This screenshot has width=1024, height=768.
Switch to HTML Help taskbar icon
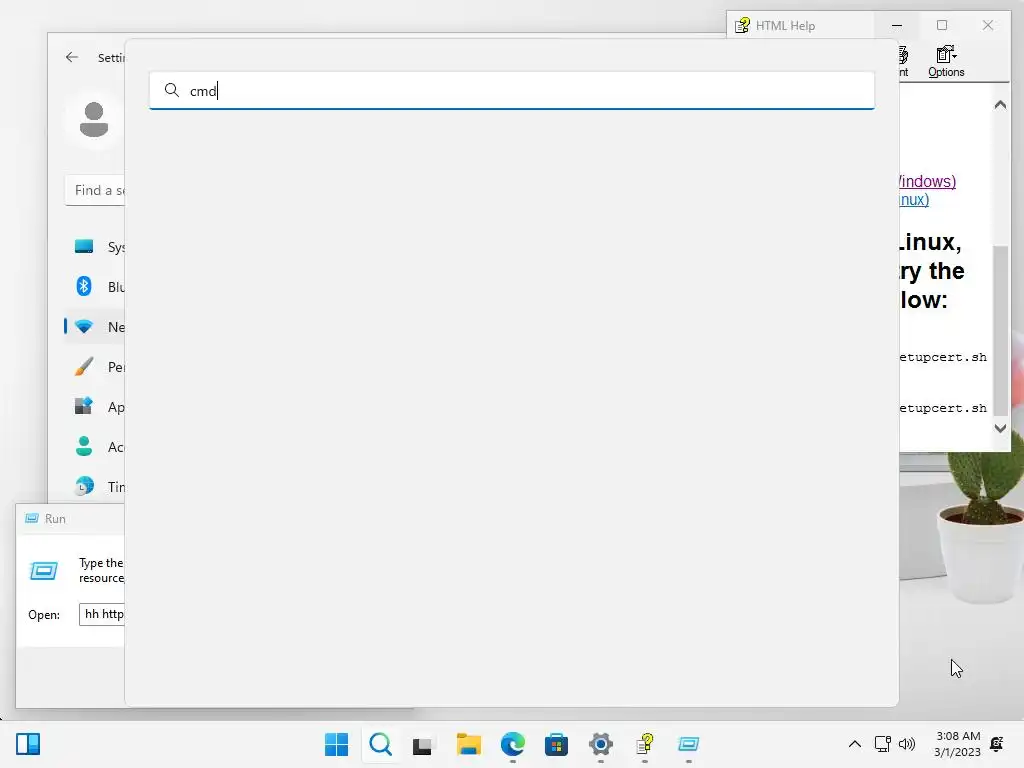(x=645, y=744)
